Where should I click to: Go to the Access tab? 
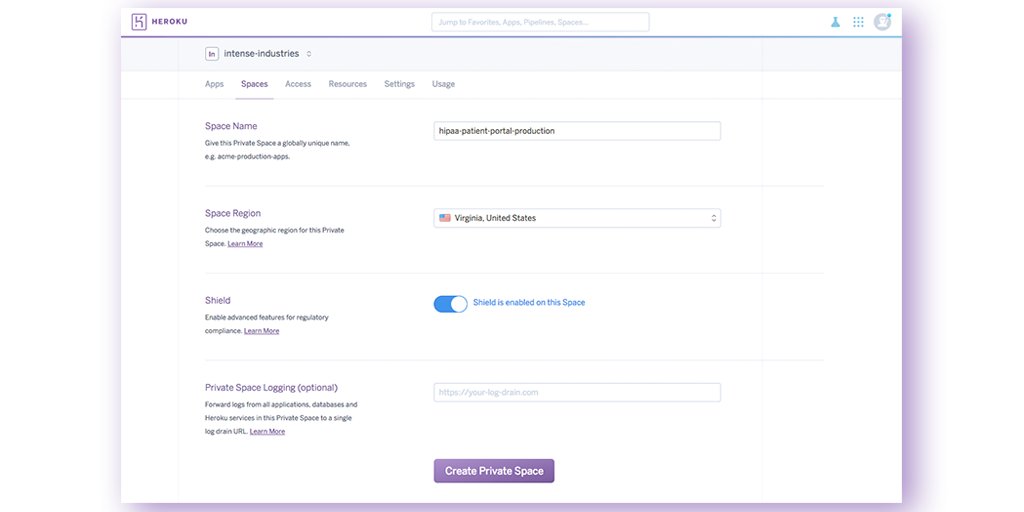pos(298,84)
